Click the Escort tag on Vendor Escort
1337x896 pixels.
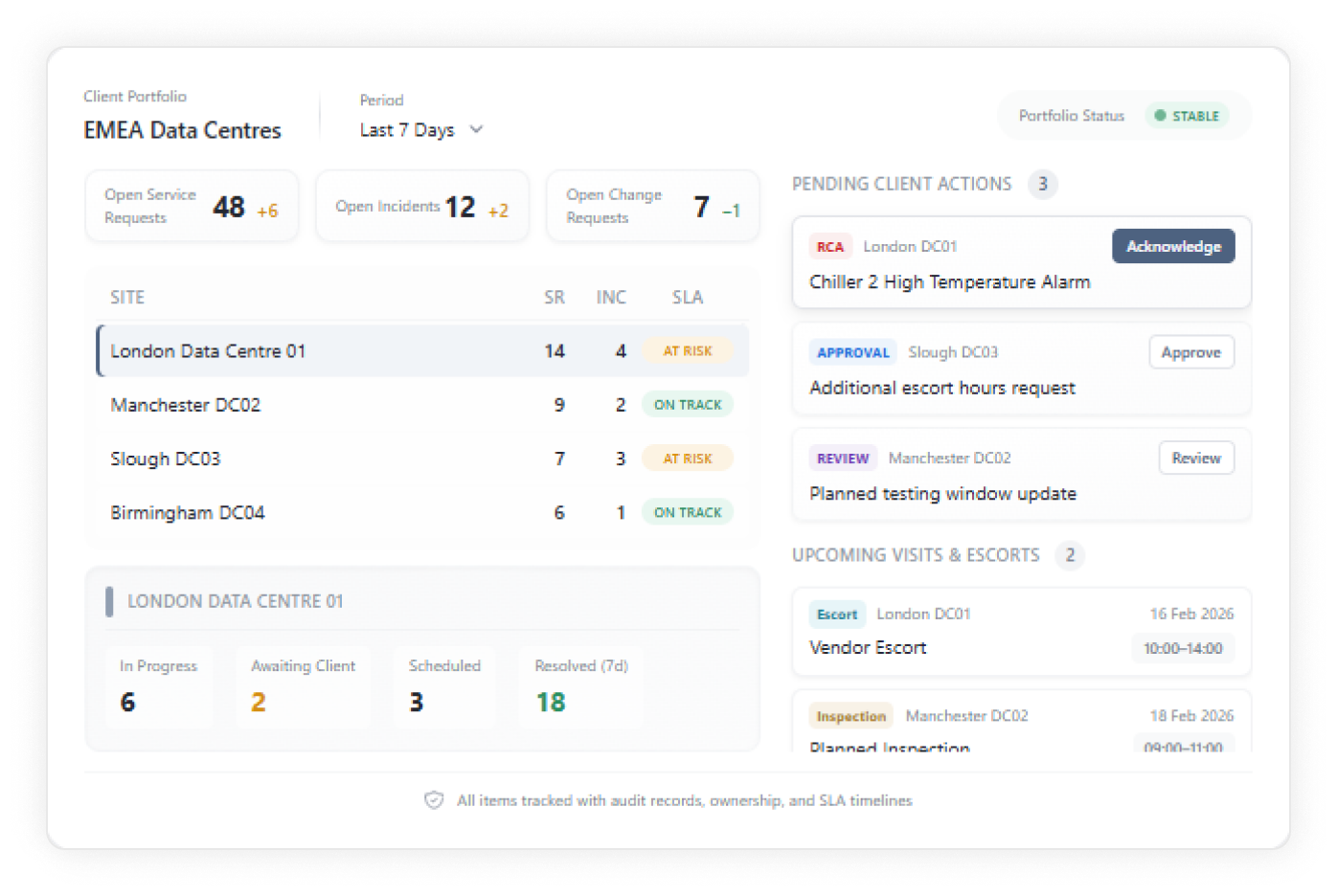[x=836, y=615]
